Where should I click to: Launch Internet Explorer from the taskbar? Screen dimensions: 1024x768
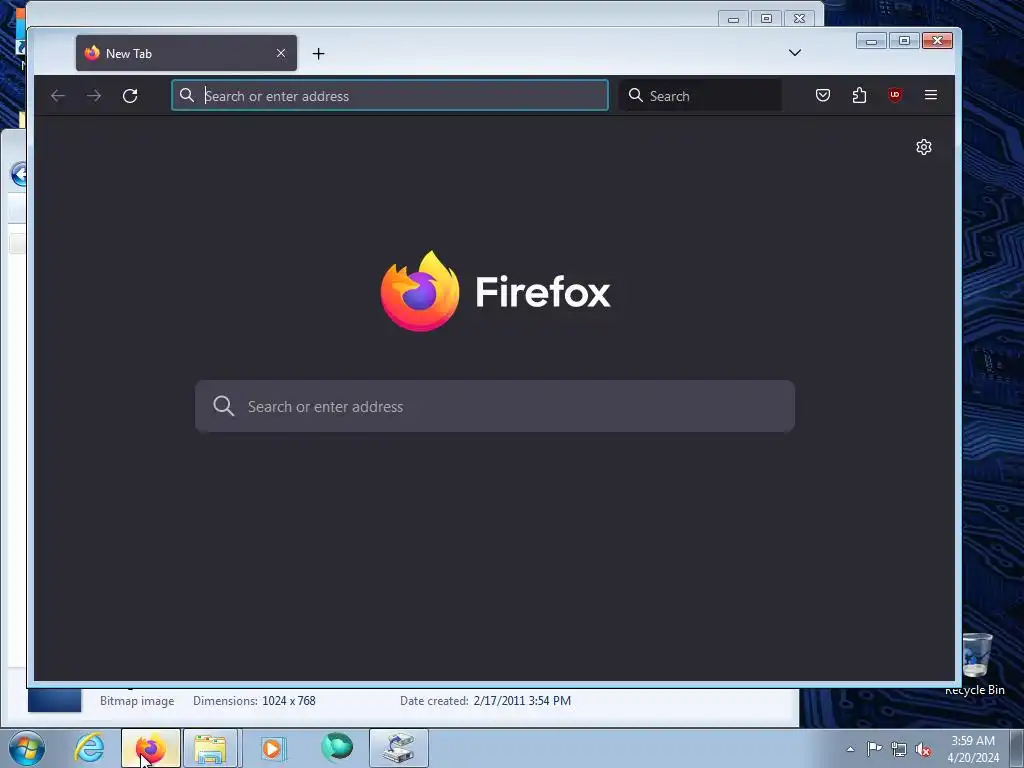(89, 748)
